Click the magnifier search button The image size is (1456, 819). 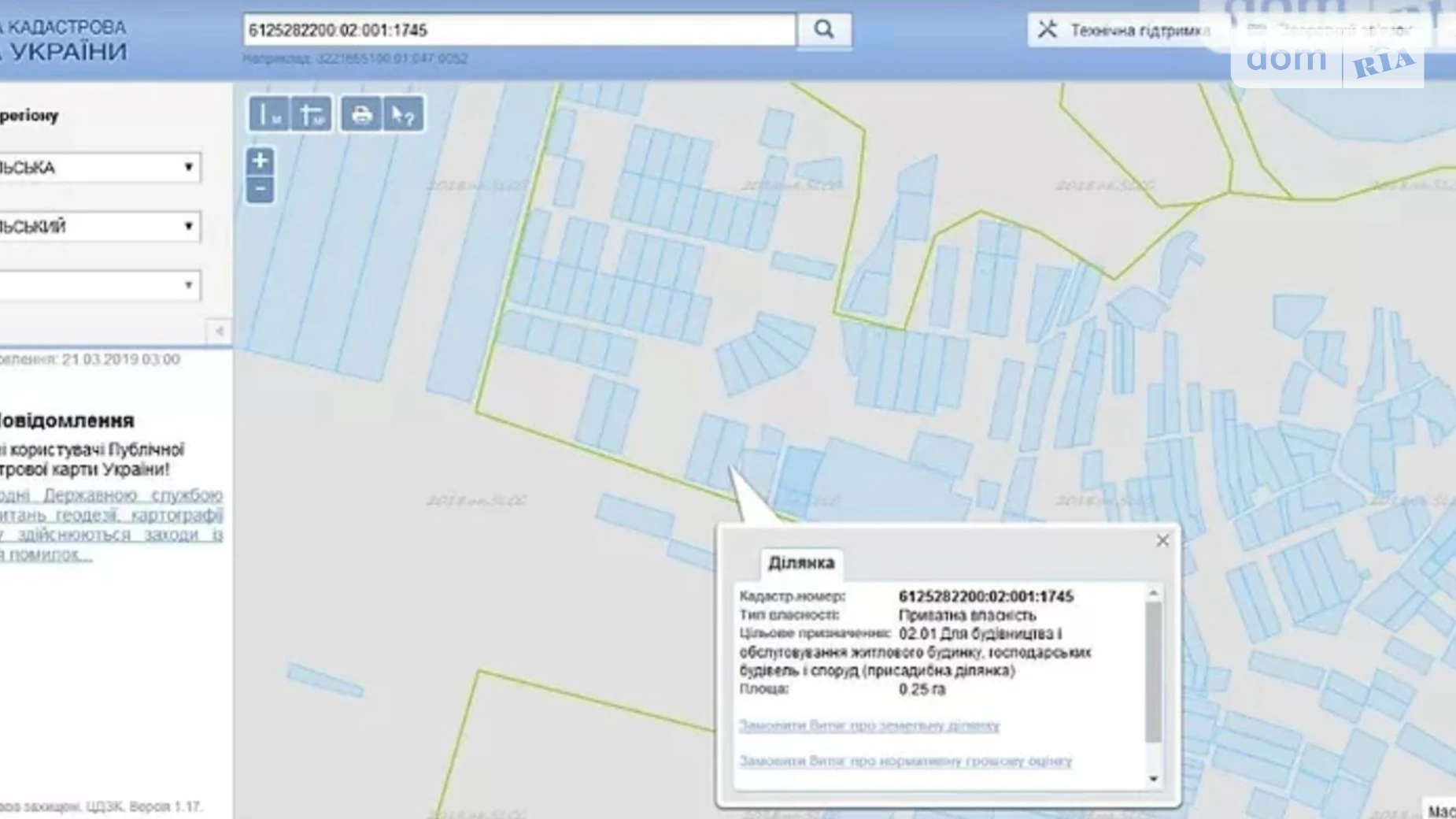(823, 30)
